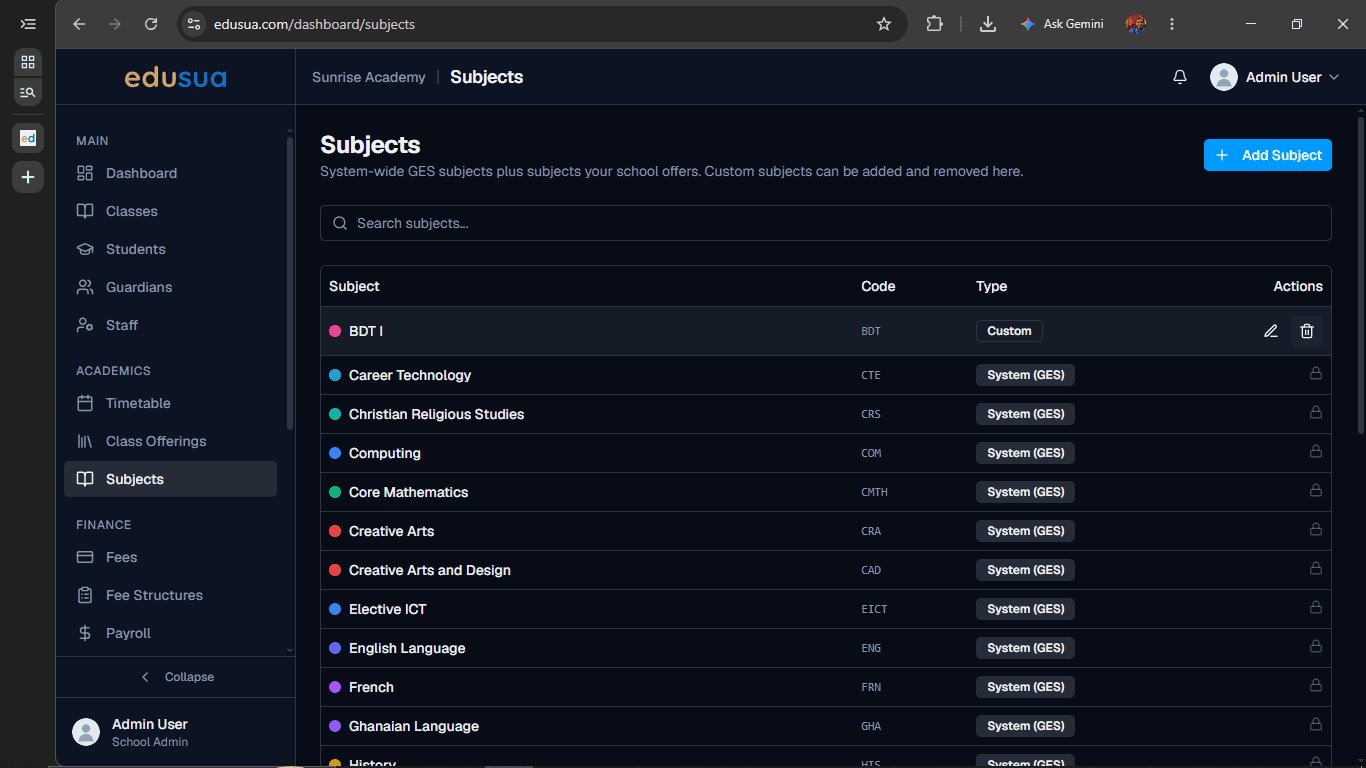Click the lock icon for Creative Arts
This screenshot has height=768, width=1366.
point(1316,529)
